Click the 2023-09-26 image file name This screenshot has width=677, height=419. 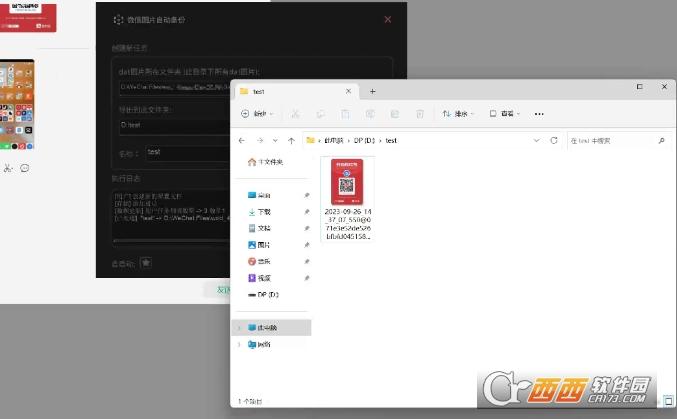point(348,224)
